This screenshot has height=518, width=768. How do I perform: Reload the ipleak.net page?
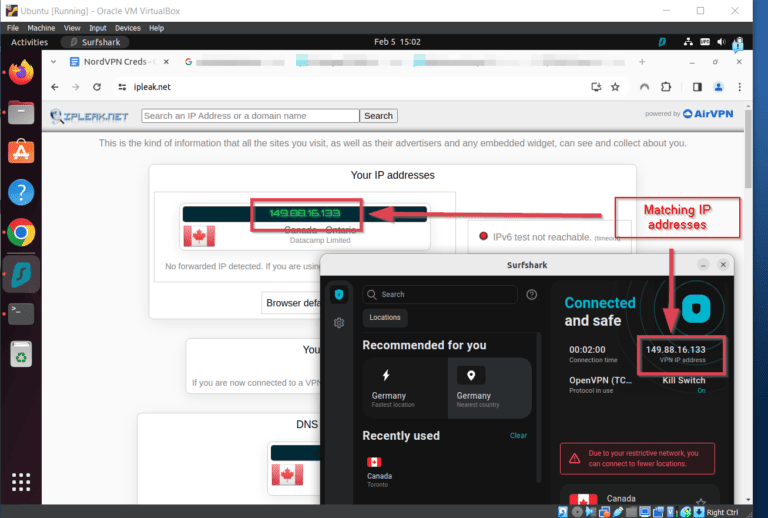(x=97, y=87)
